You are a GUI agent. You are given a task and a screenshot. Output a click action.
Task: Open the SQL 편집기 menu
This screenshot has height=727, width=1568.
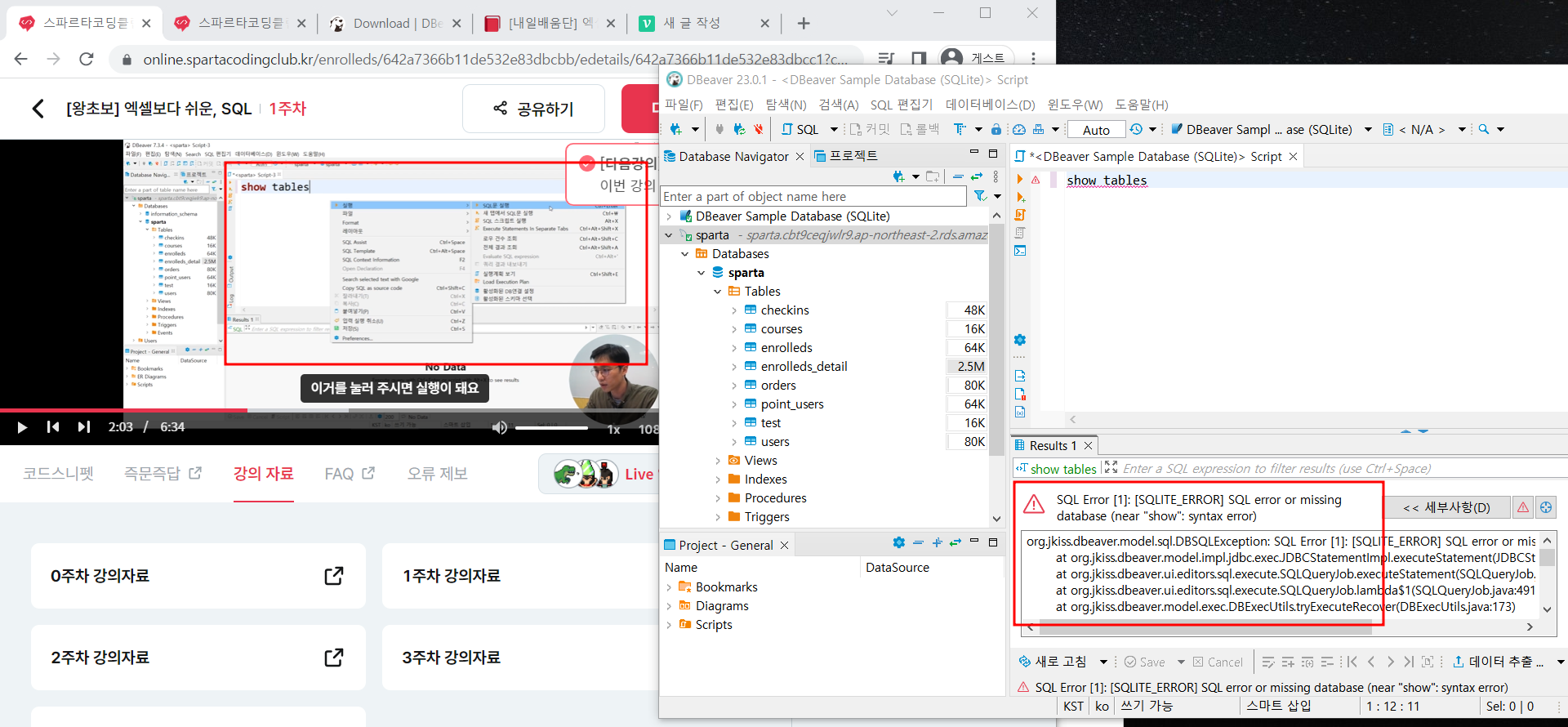click(902, 105)
